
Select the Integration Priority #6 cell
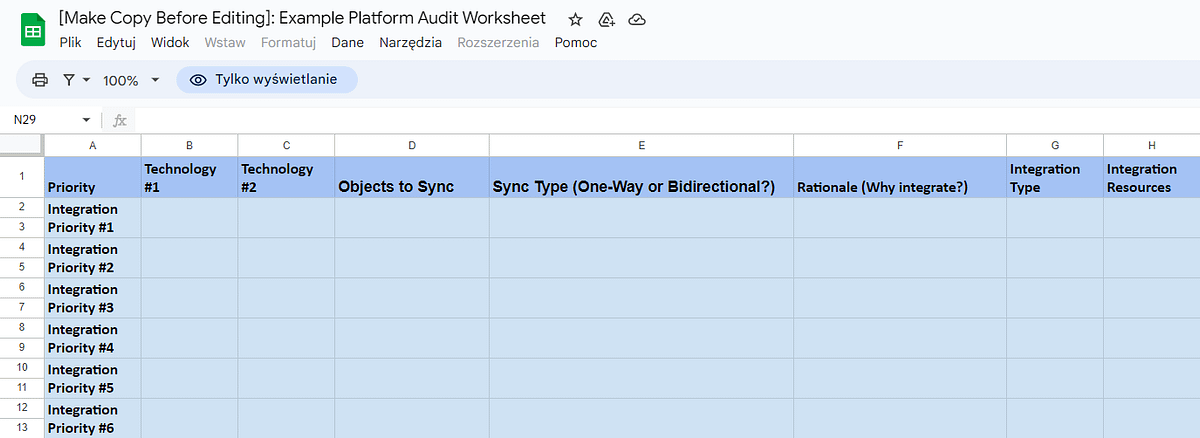92,418
